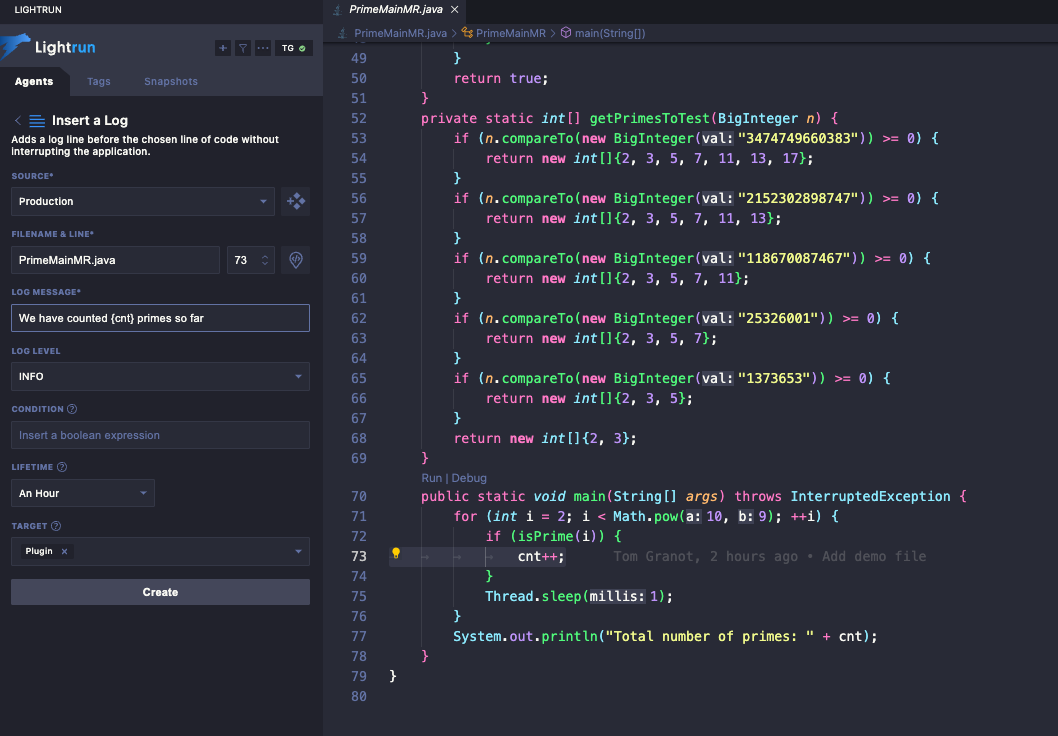The width and height of the screenshot is (1058, 736).
Task: Adjust the line number stepper showing 73
Action: tap(265, 260)
